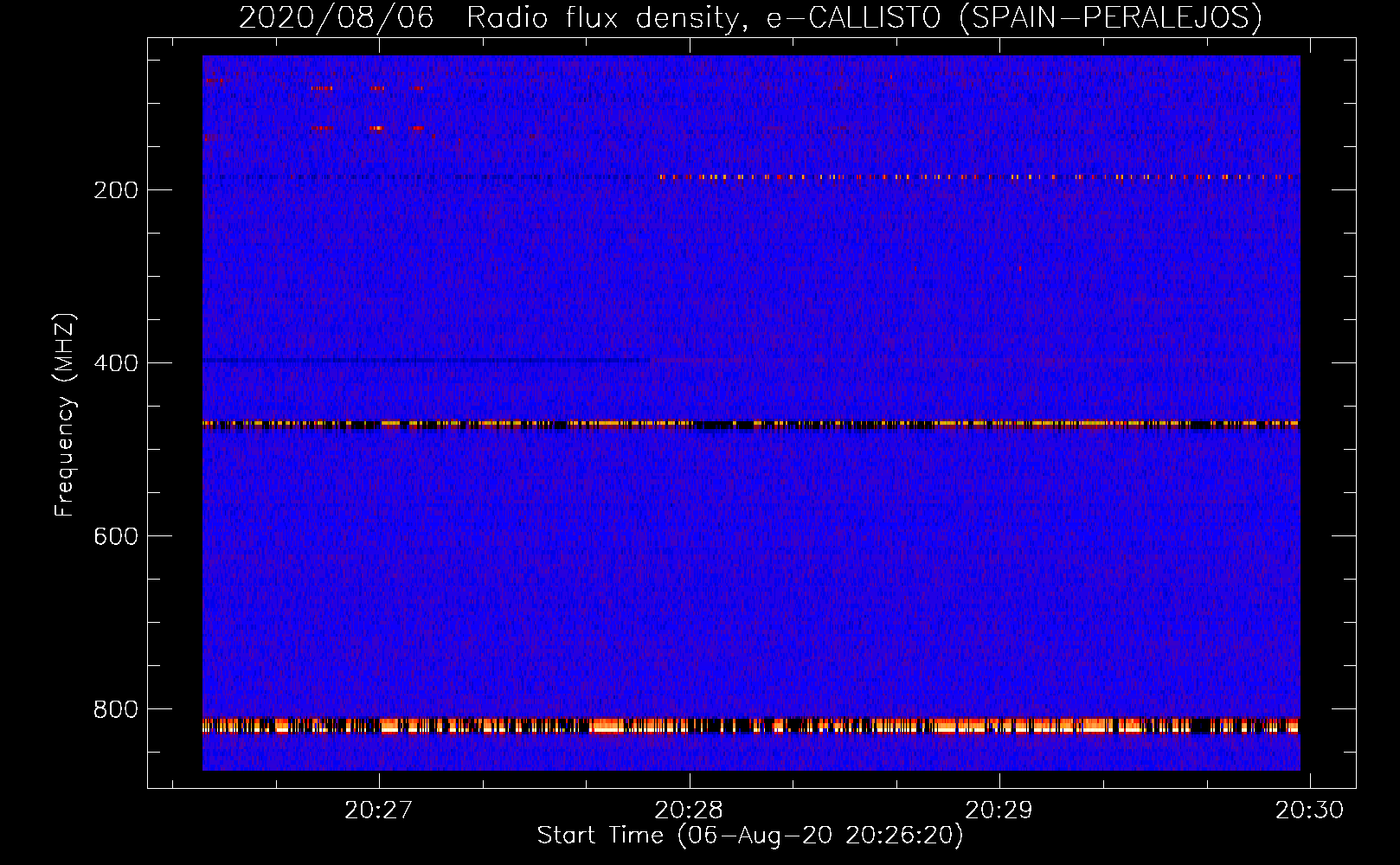
Task: Click the 'Start Time (06-Aug-20 20:26:20)' label
Action: click(x=750, y=836)
